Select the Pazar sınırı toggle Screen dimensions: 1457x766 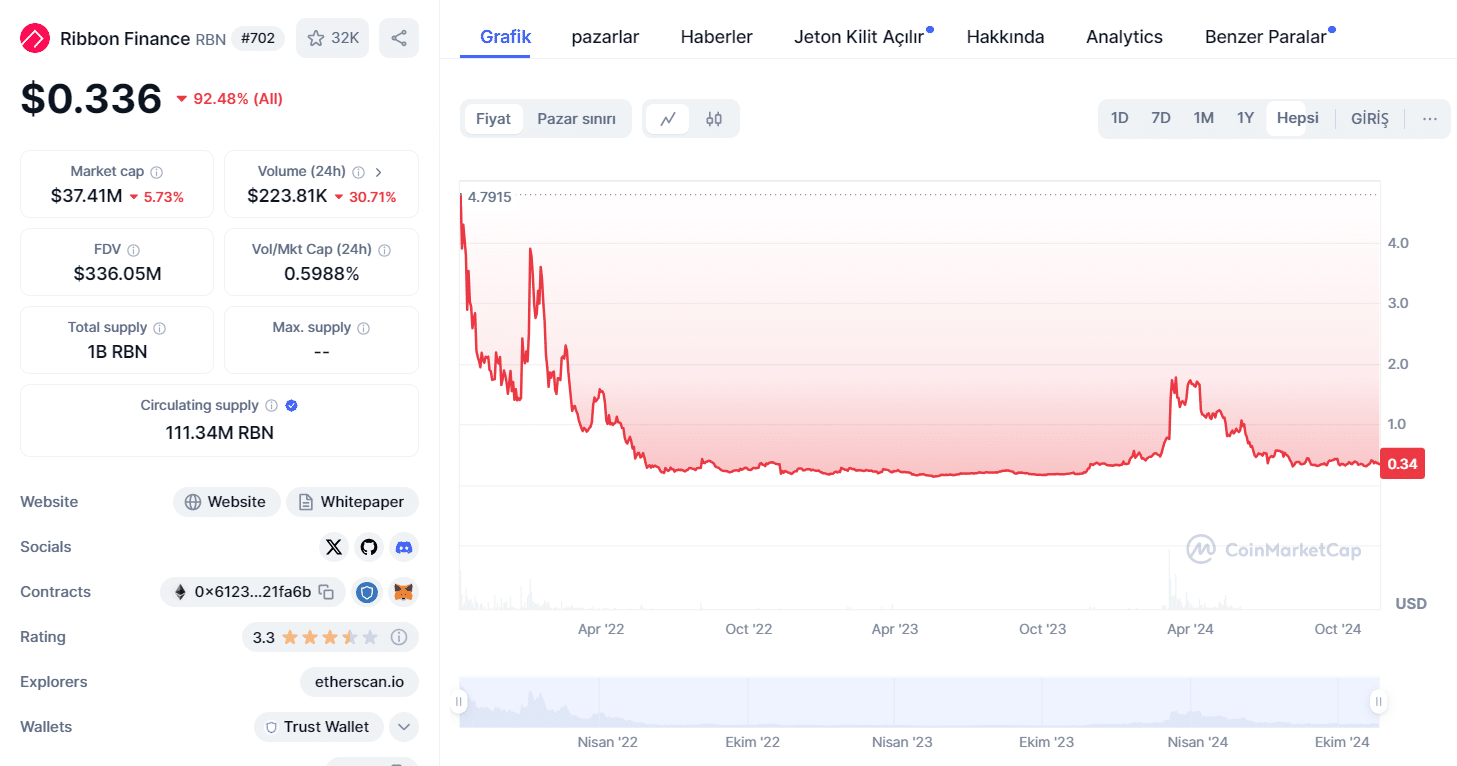[577, 119]
